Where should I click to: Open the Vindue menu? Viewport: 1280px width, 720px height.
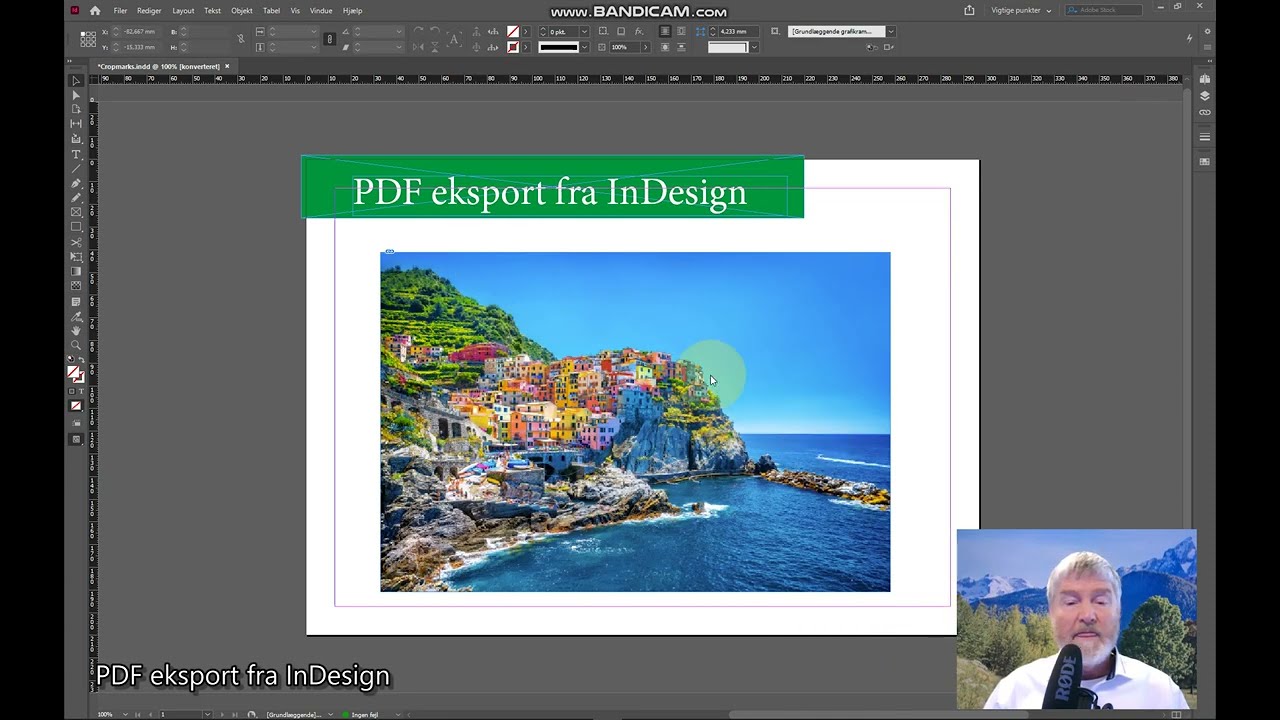point(321,11)
